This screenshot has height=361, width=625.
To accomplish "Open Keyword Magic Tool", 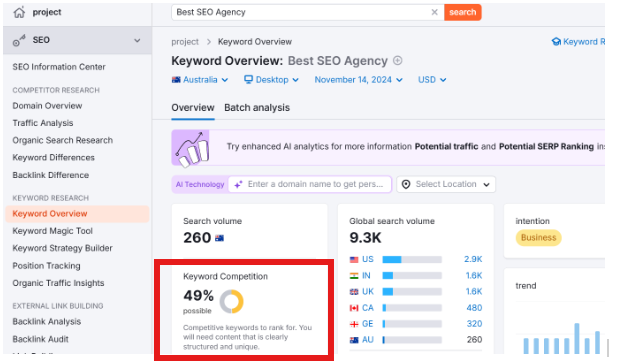I will pos(53,231).
